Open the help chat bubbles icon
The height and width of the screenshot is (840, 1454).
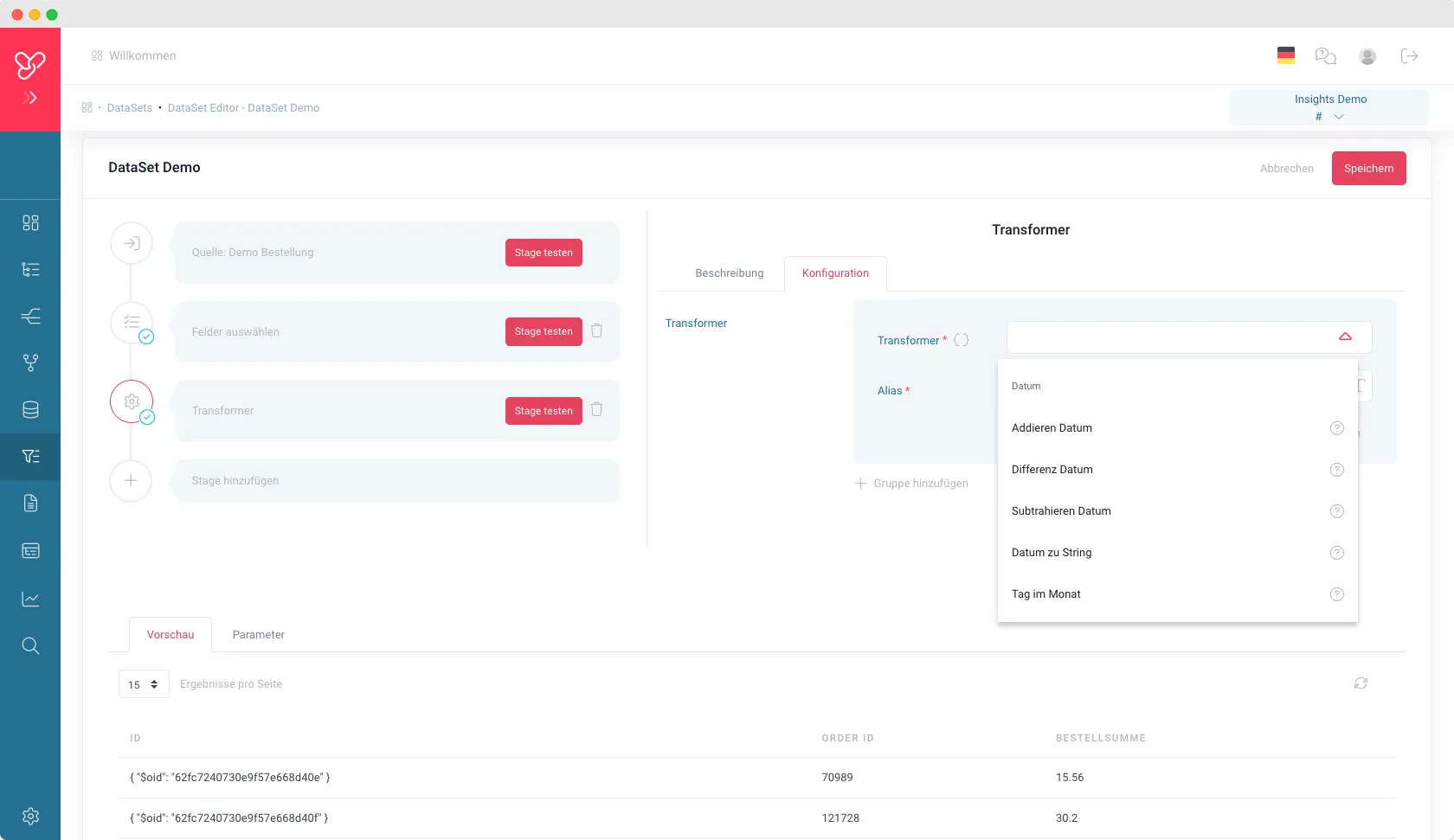[x=1325, y=55]
